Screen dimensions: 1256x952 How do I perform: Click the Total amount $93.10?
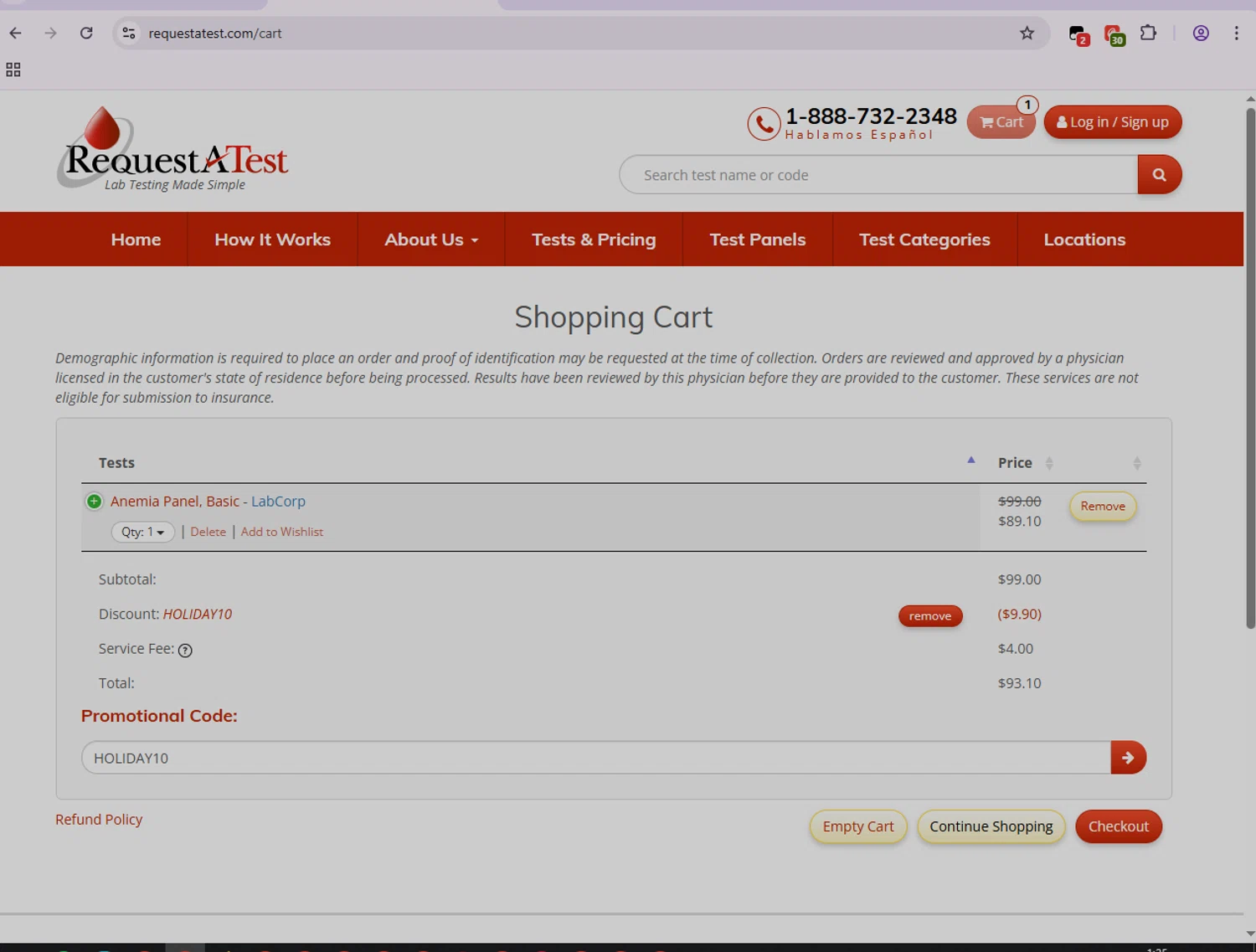1019,683
